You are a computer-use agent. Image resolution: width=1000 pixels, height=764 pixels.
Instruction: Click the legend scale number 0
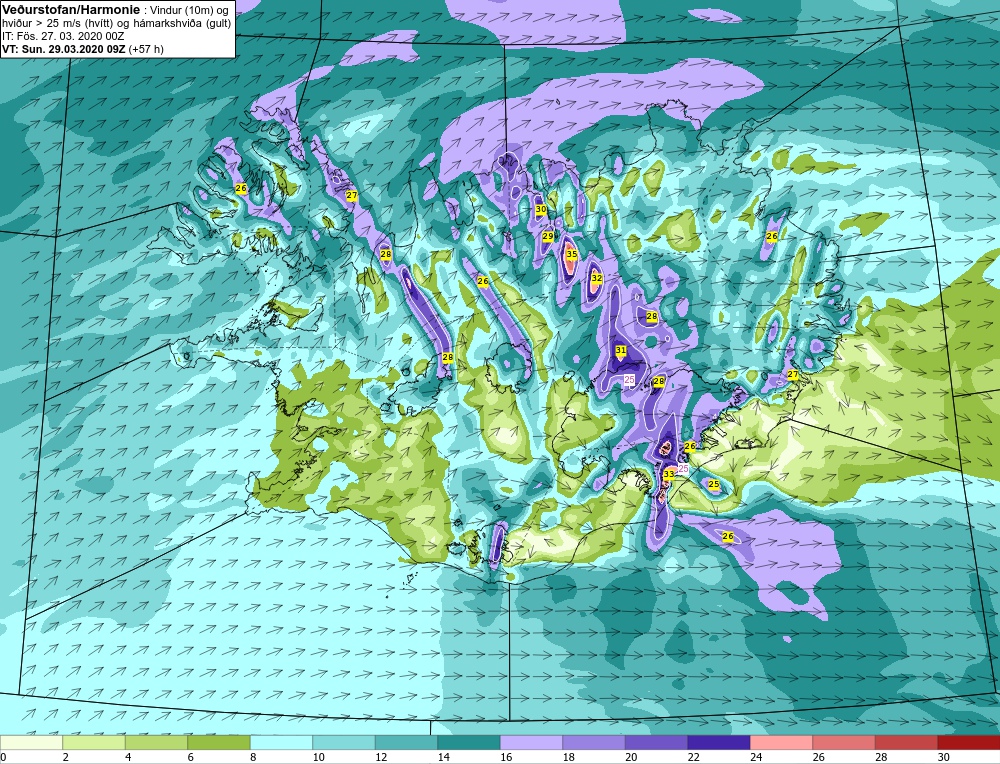tap(4, 758)
